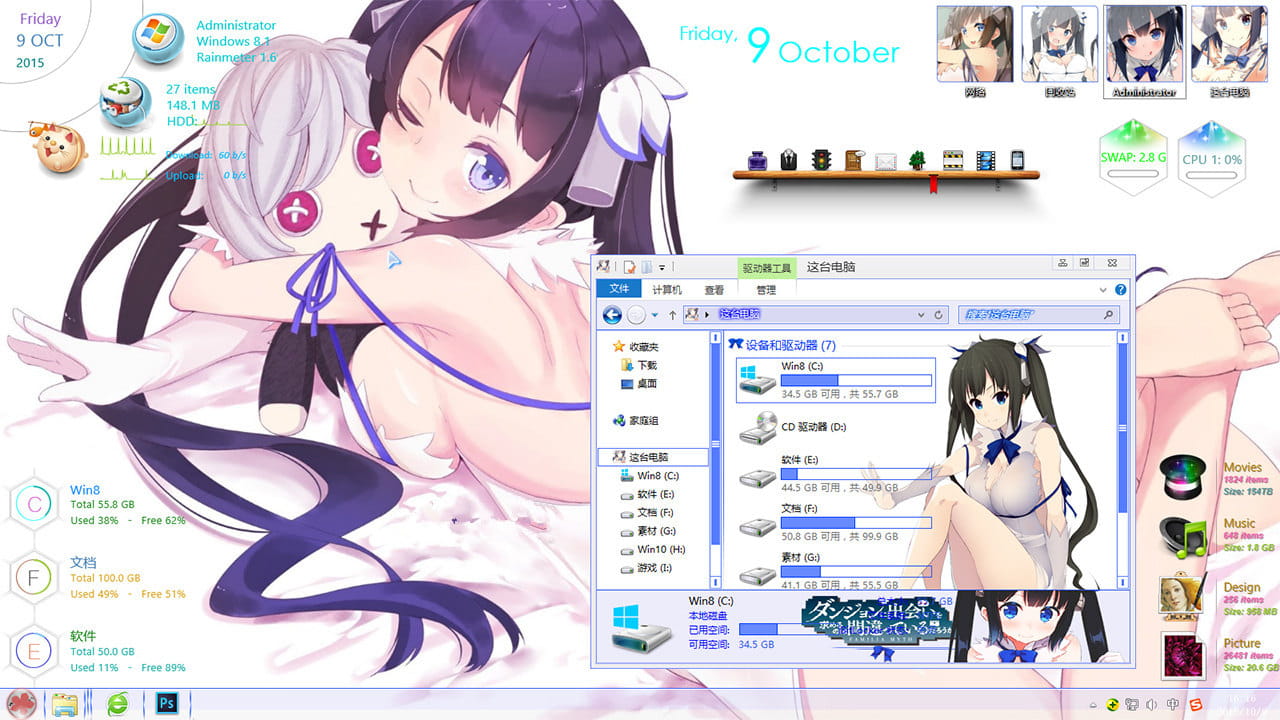Click the speaker icon to adjust volume
Viewport: 1280px width, 720px height.
[1151, 705]
